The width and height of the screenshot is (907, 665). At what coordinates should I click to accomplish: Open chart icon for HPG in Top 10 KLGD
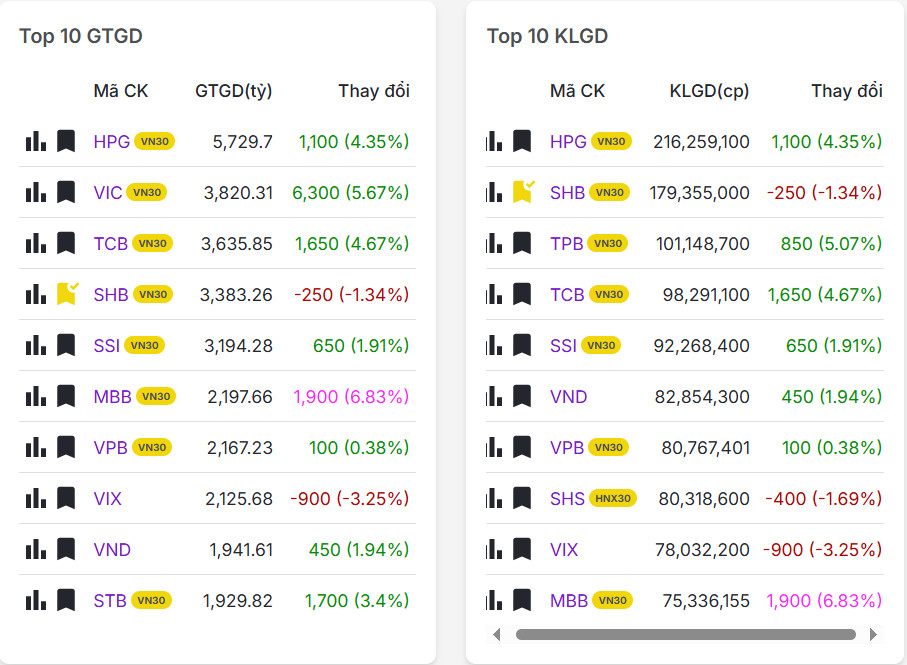pos(494,141)
